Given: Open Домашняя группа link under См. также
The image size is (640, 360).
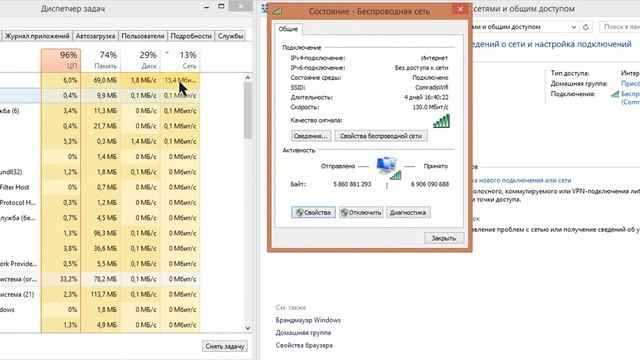Looking at the screenshot, I should 303,333.
